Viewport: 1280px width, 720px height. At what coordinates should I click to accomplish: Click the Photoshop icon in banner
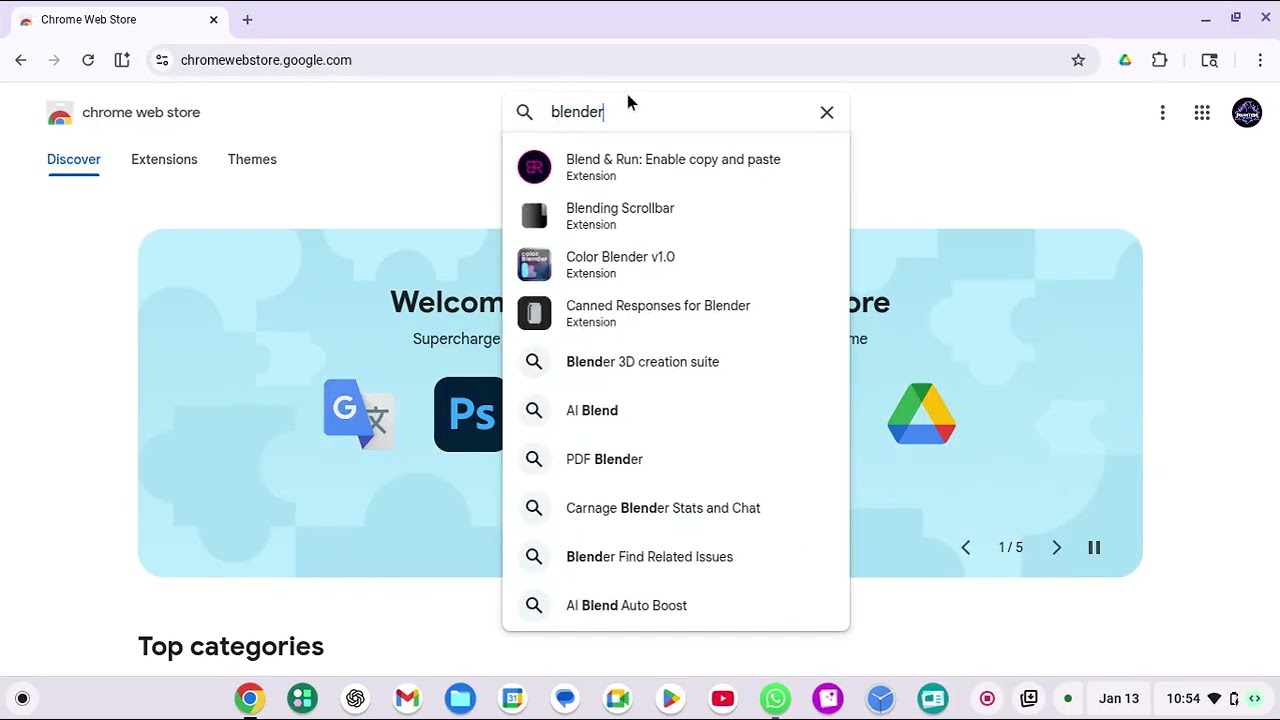(x=469, y=414)
